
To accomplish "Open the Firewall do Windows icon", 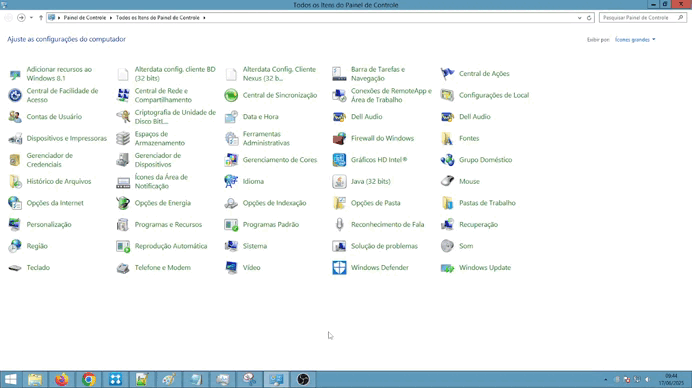I will pos(339,138).
